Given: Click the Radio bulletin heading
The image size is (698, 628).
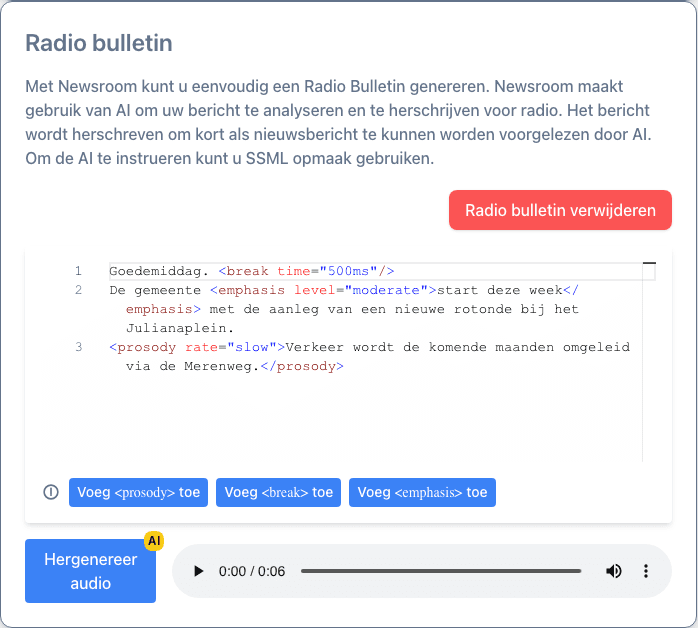Looking at the screenshot, I should coord(99,43).
